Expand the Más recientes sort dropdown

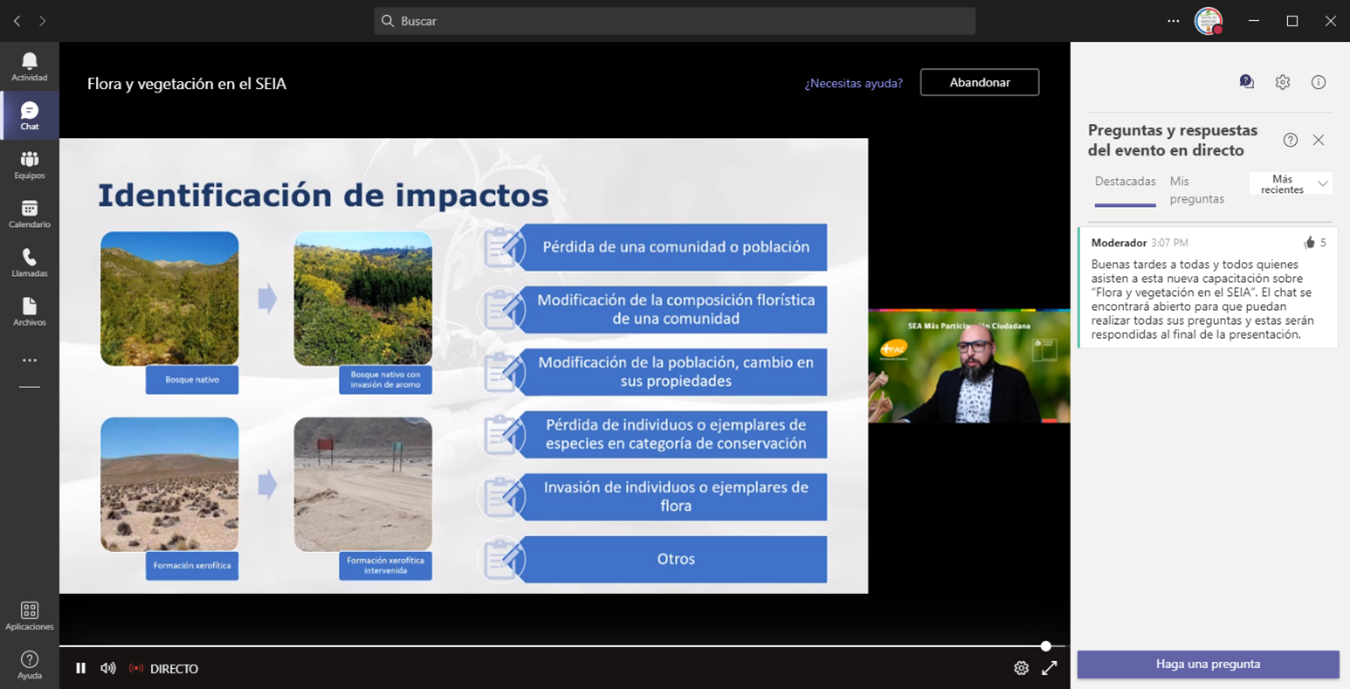(1291, 184)
